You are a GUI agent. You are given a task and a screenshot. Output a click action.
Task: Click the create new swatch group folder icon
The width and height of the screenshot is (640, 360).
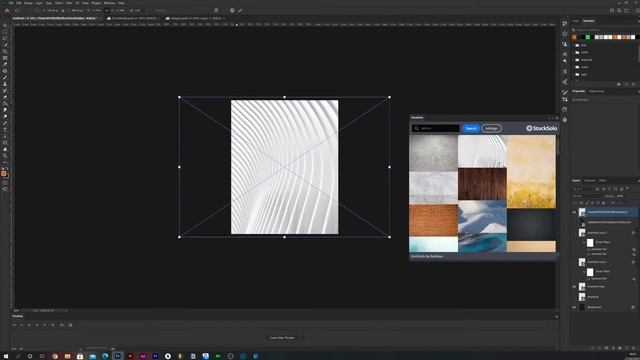(x=619, y=84)
